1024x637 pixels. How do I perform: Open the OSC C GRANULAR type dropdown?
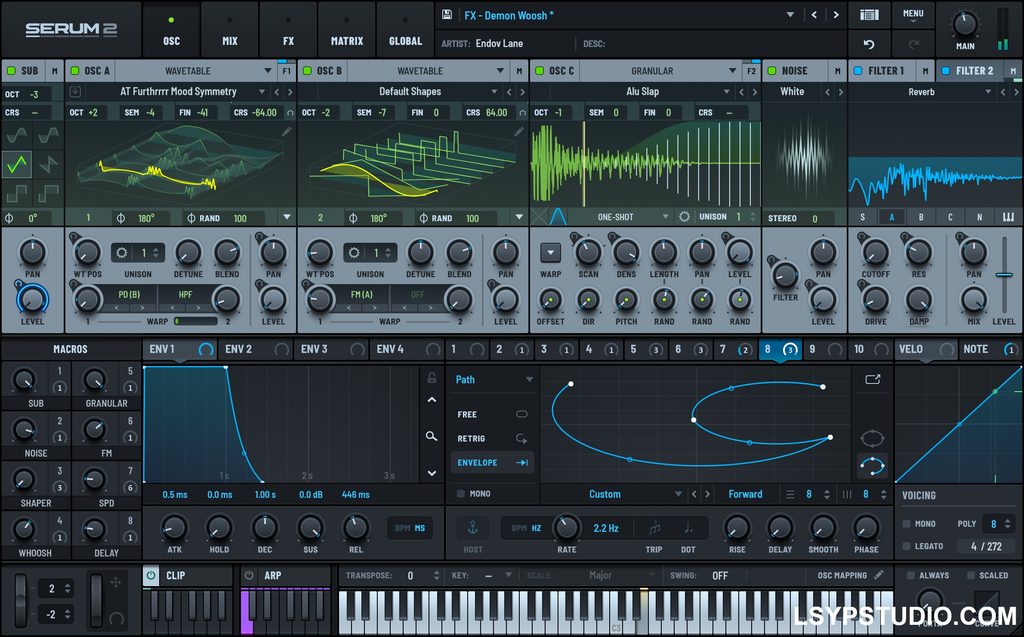[x=733, y=71]
